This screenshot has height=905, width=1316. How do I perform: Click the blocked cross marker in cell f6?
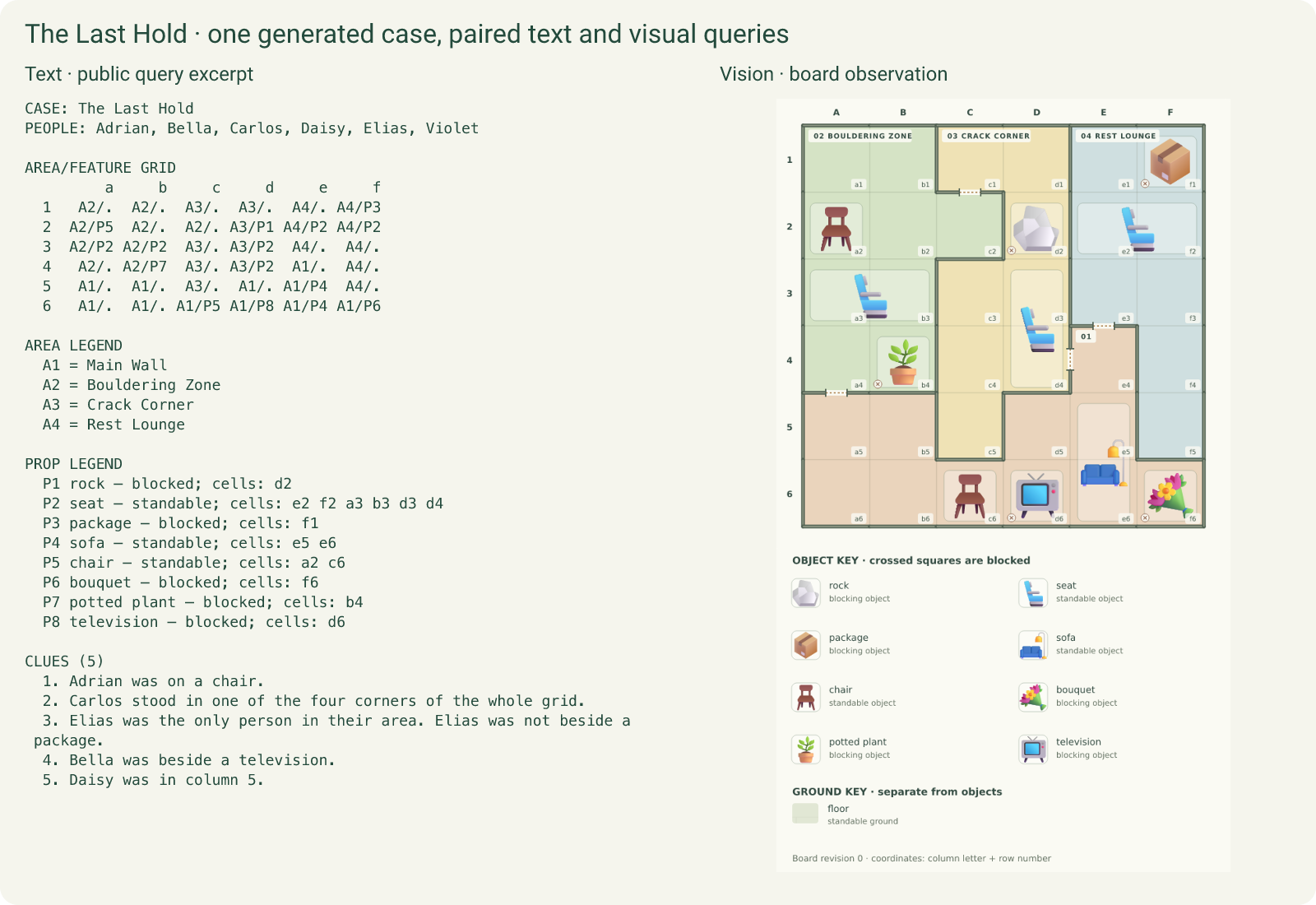(x=1145, y=518)
